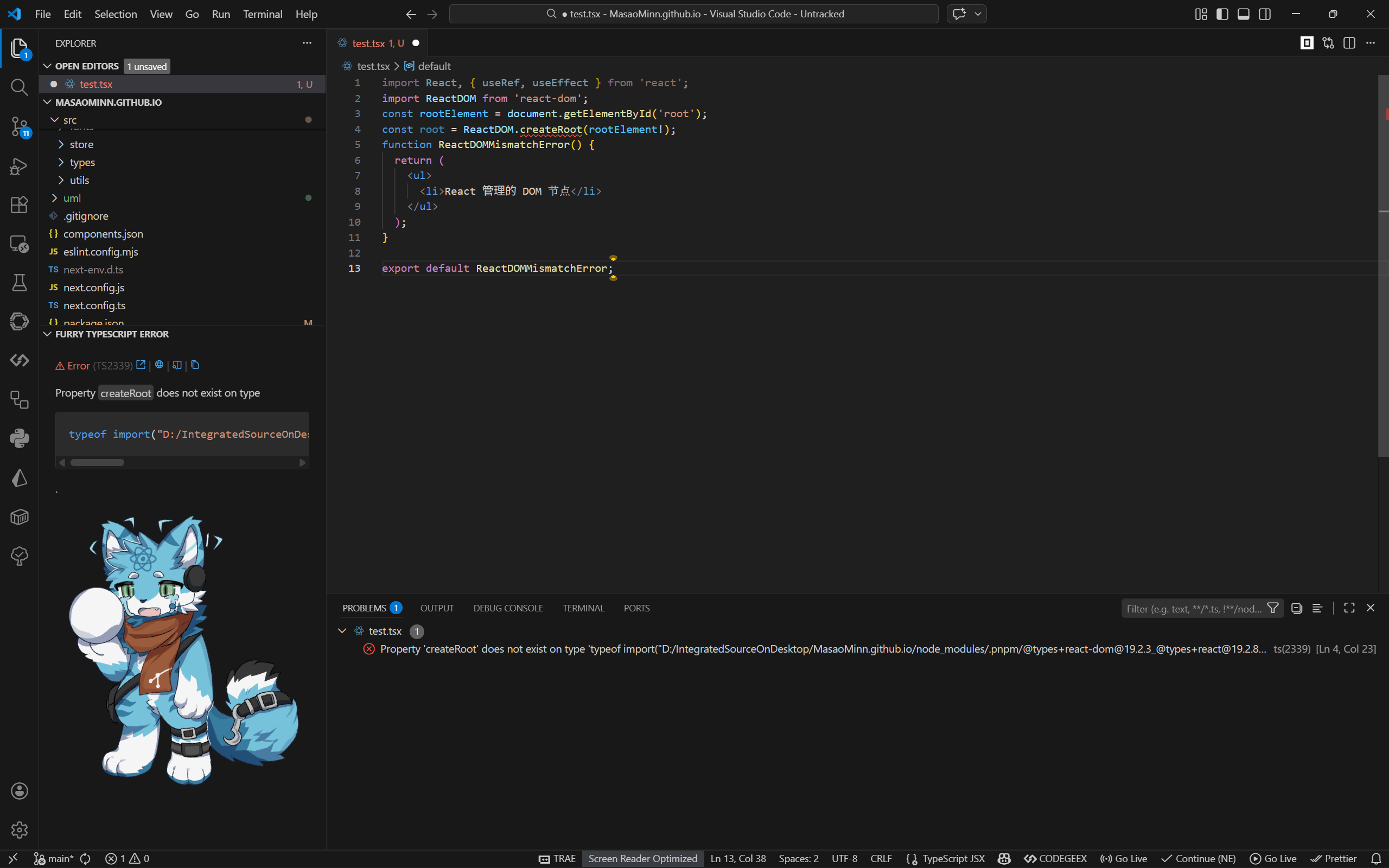The width and height of the screenshot is (1389, 868).
Task: Open Source Control view with 11 changes
Action: tap(19, 126)
